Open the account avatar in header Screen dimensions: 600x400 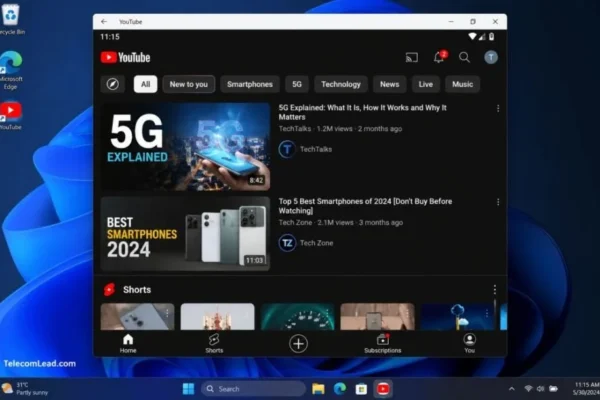(x=491, y=57)
